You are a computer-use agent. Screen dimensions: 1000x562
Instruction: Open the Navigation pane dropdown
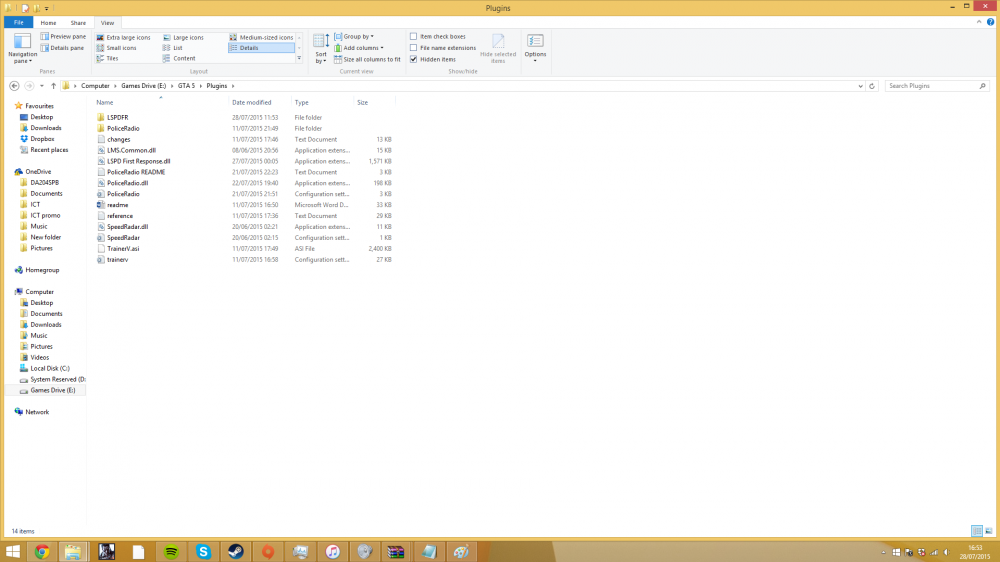(22, 48)
